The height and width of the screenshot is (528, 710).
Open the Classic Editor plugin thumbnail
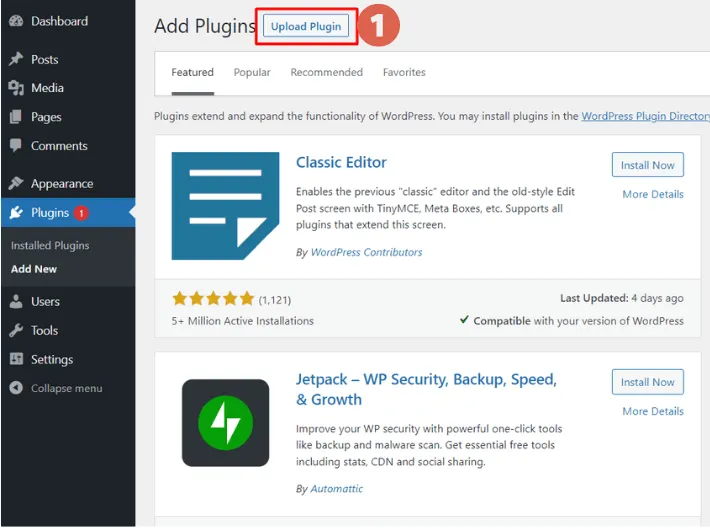(225, 206)
